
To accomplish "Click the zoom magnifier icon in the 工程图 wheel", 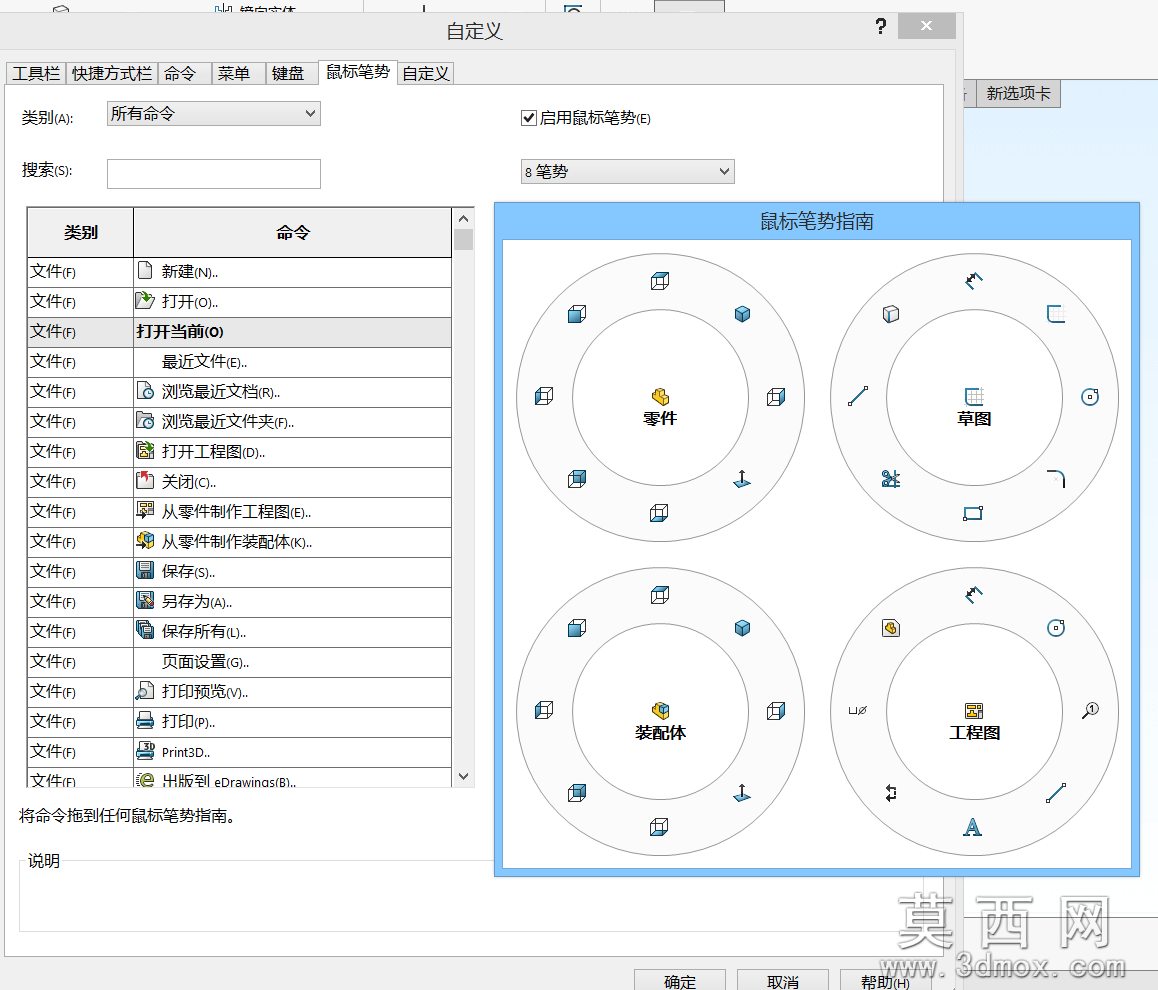I will [x=1090, y=710].
